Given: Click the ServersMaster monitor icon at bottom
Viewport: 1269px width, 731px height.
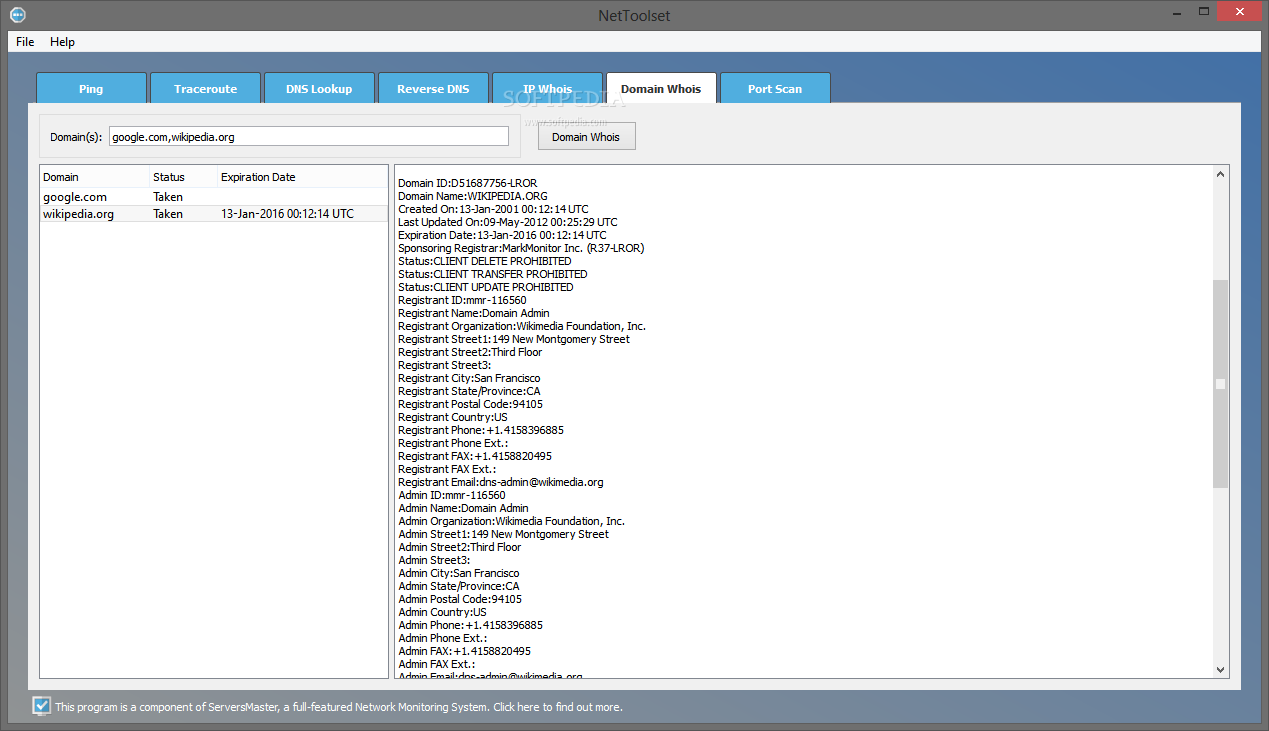Looking at the screenshot, I should point(41,706).
